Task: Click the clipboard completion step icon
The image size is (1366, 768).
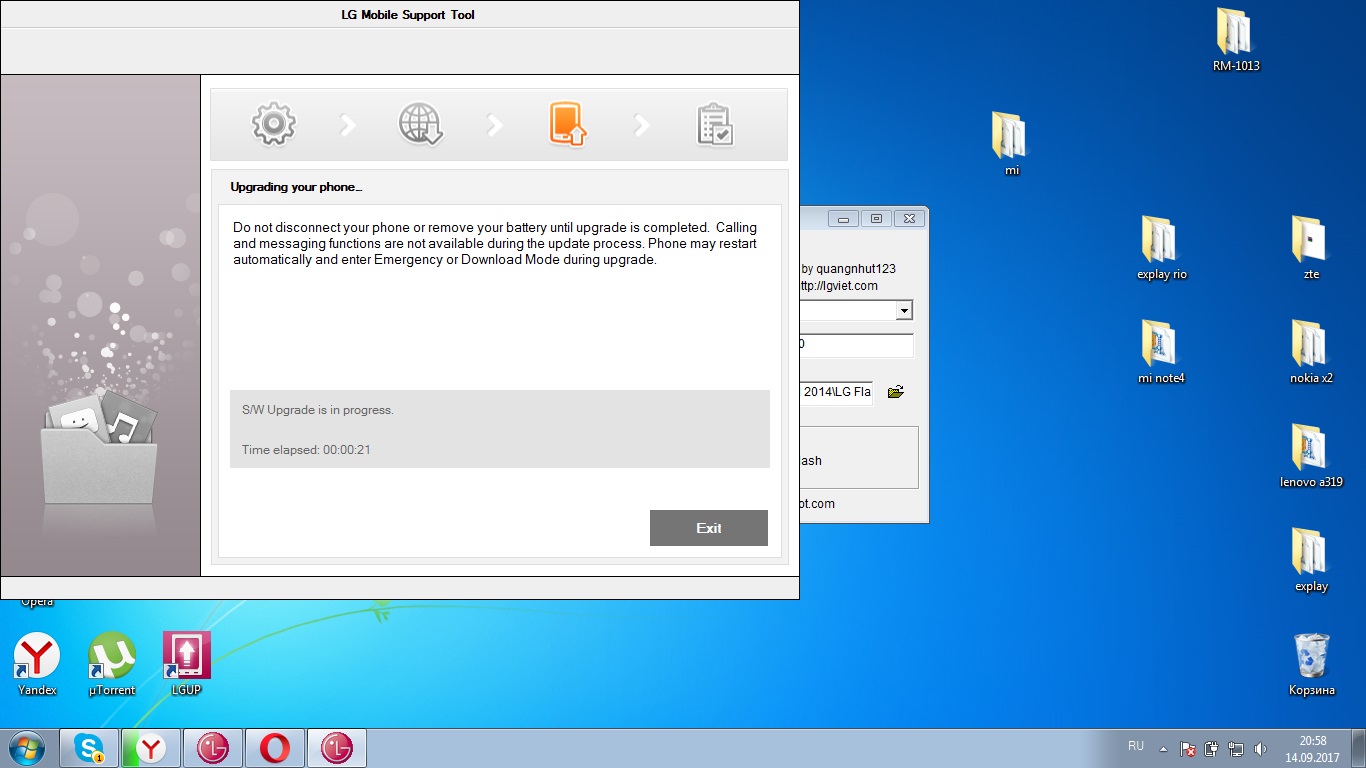Action: (715, 125)
